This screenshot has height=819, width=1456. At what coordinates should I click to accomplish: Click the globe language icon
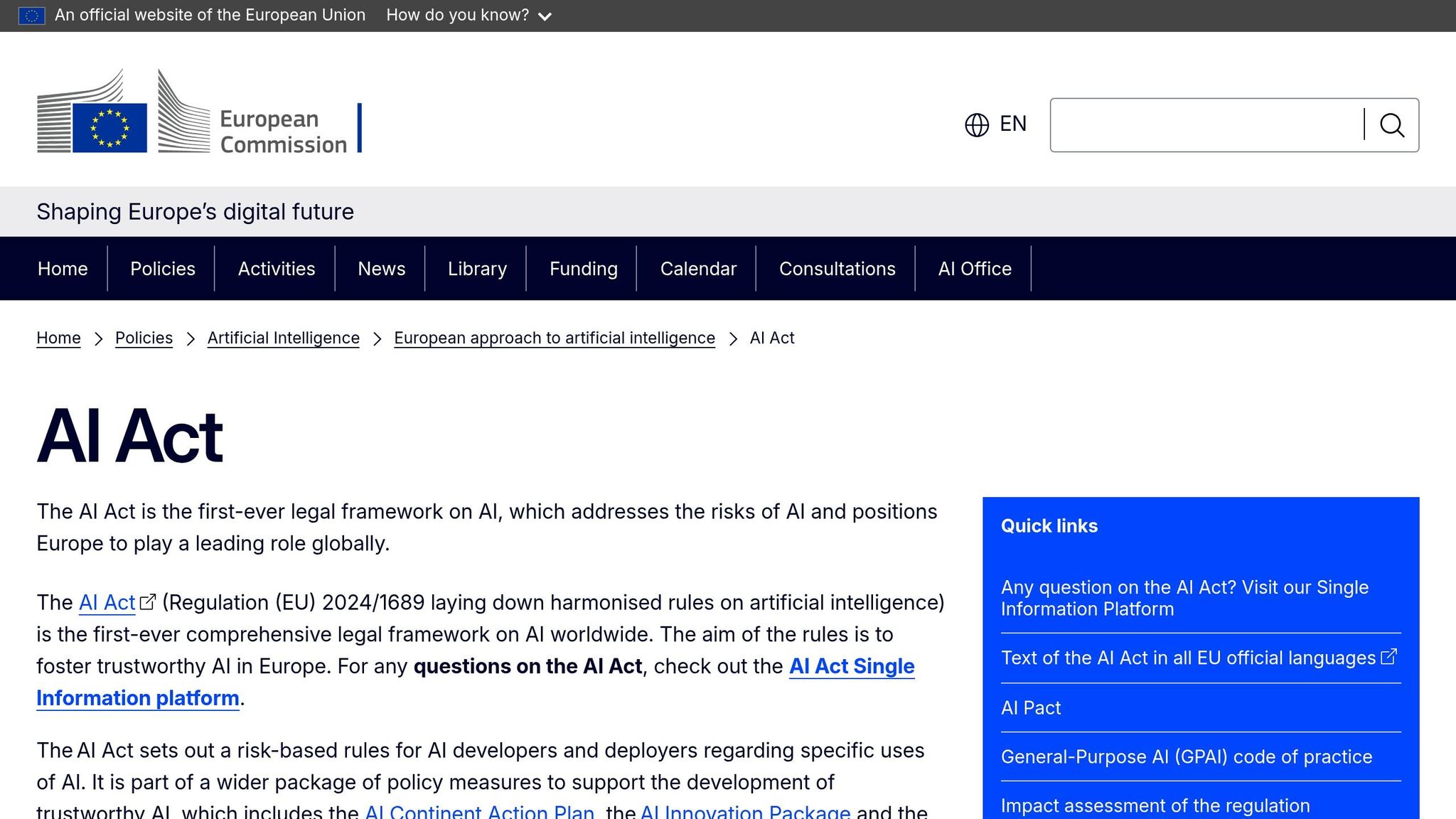click(977, 124)
